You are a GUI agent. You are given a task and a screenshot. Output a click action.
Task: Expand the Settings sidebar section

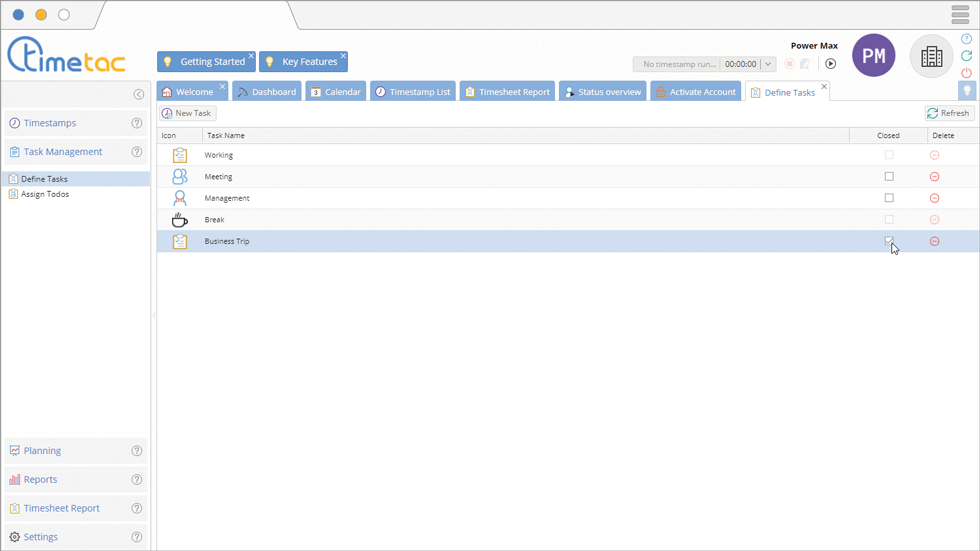(x=76, y=537)
